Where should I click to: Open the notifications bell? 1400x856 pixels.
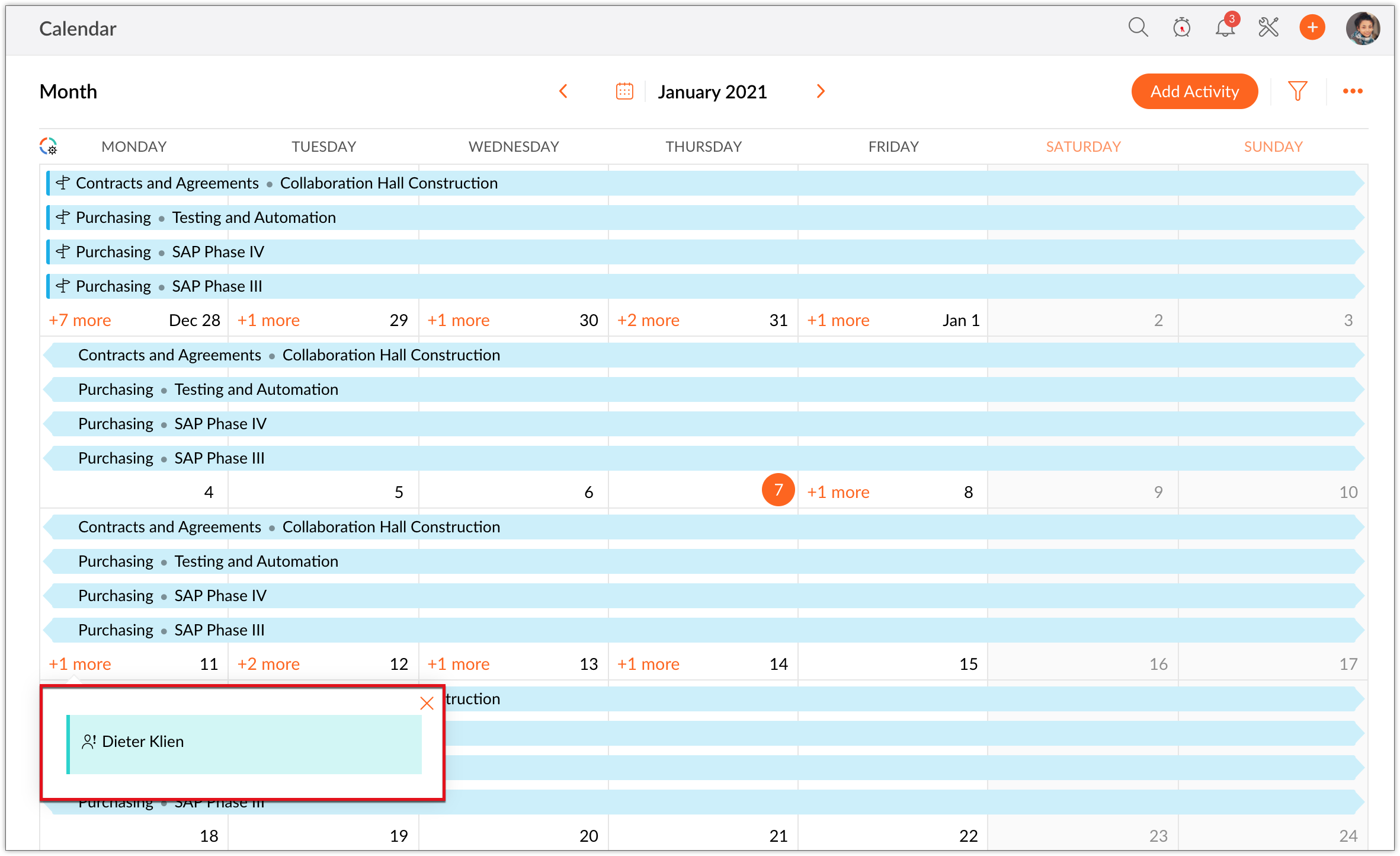click(x=1225, y=27)
